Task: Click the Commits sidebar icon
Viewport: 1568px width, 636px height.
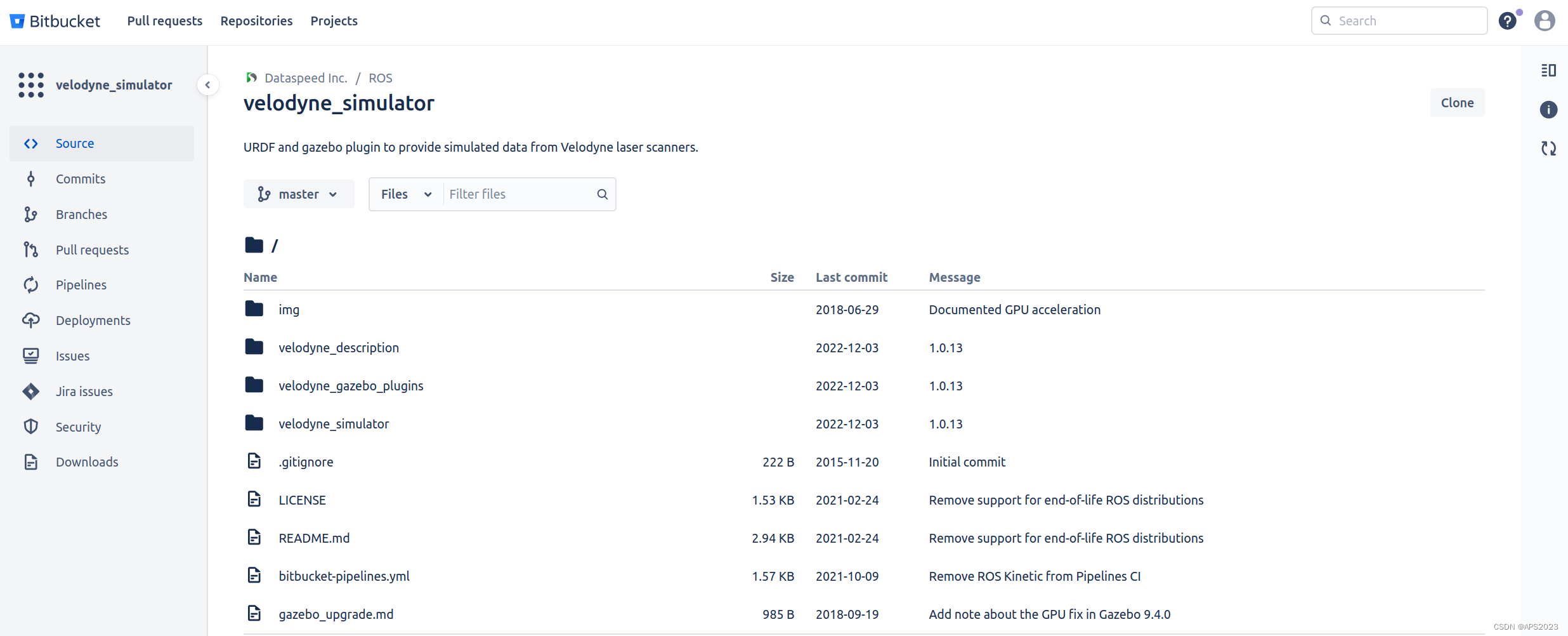Action: coord(30,179)
